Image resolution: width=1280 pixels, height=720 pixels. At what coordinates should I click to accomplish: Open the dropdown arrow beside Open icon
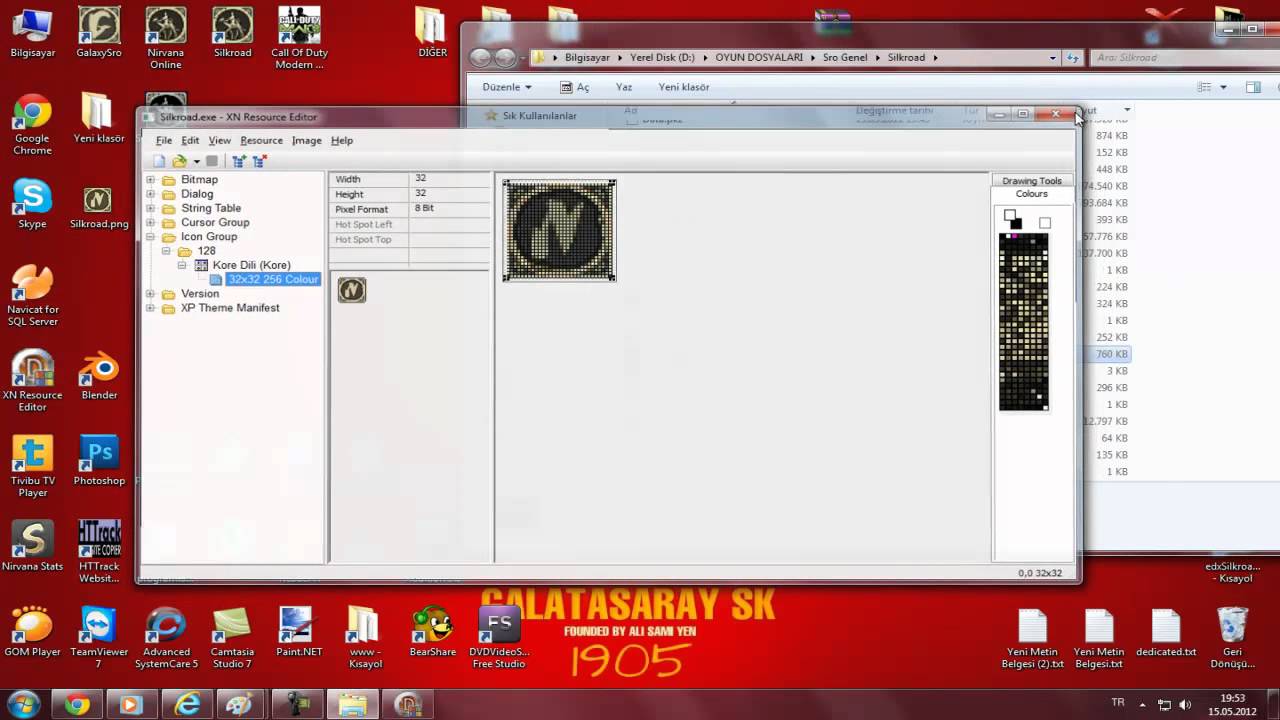[196, 161]
